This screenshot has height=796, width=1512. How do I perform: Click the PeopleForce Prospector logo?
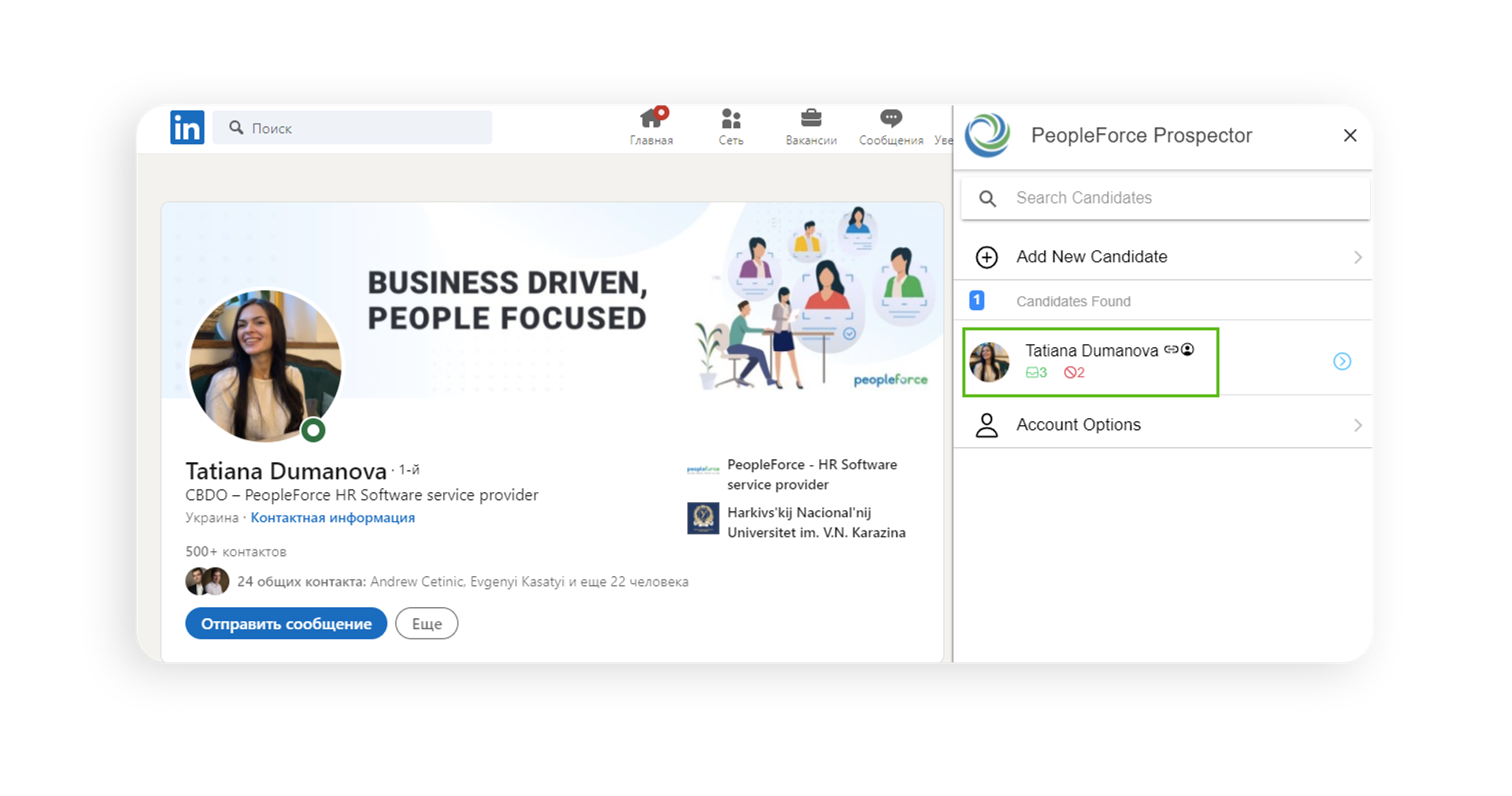coord(988,135)
